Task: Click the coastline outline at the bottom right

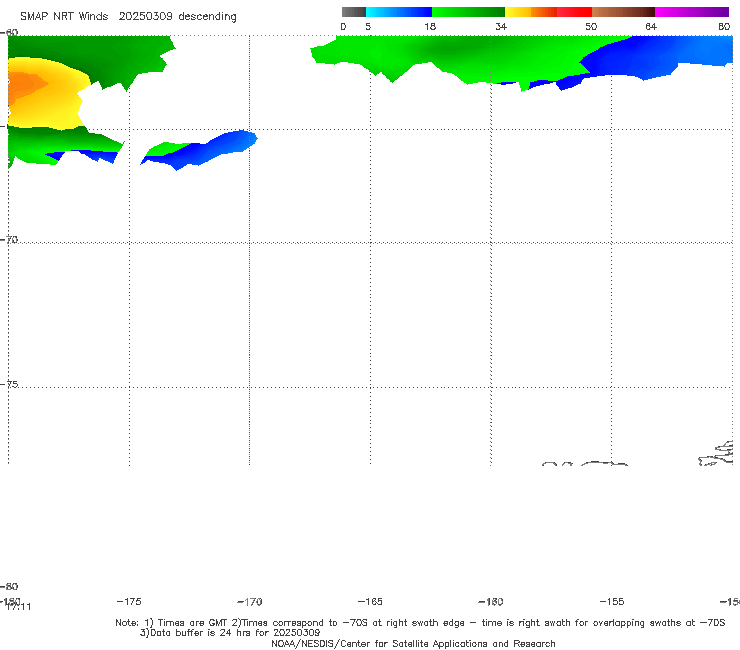Action: click(716, 454)
